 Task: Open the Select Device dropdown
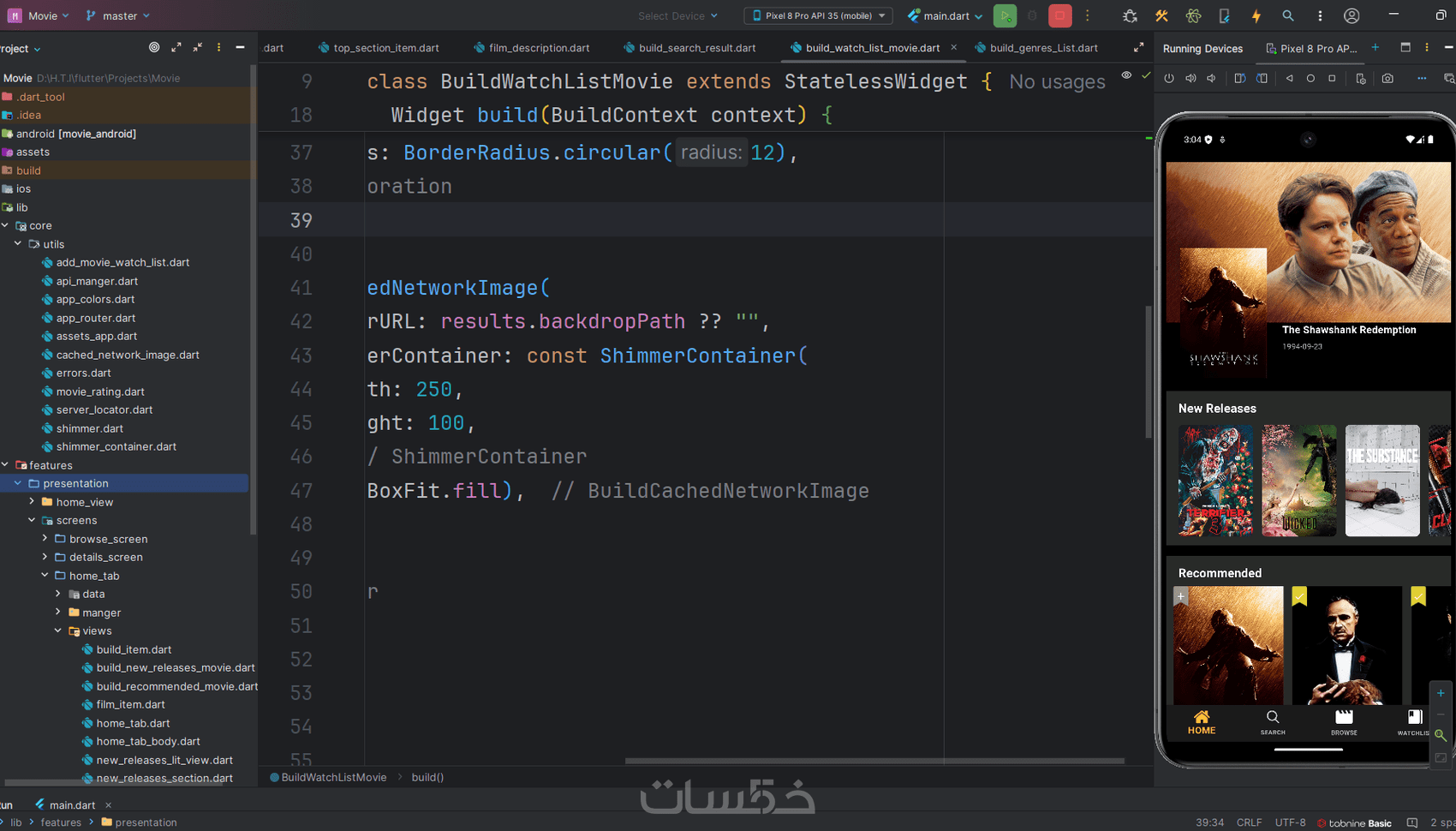[x=677, y=15]
